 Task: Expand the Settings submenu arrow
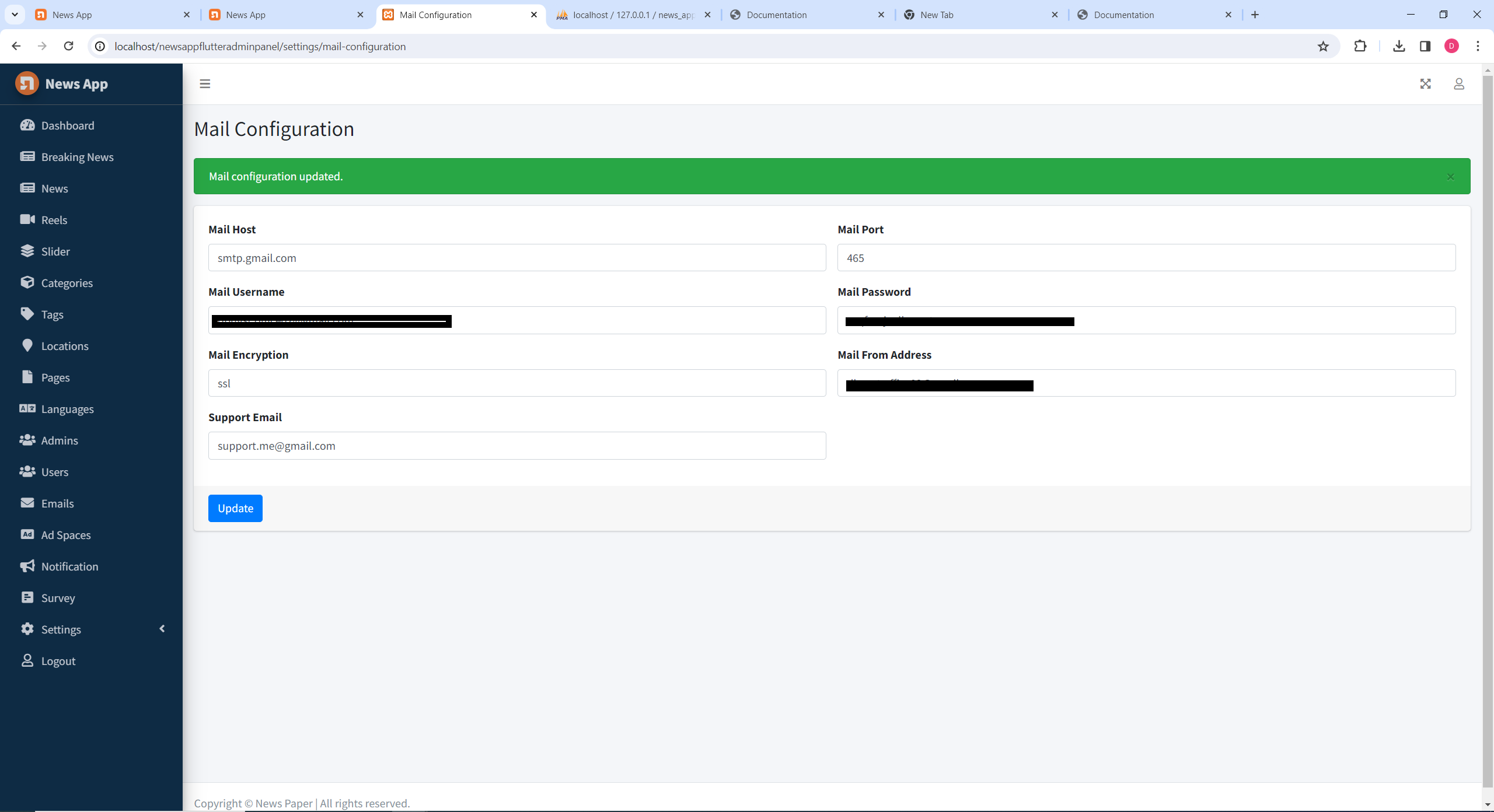[162, 628]
